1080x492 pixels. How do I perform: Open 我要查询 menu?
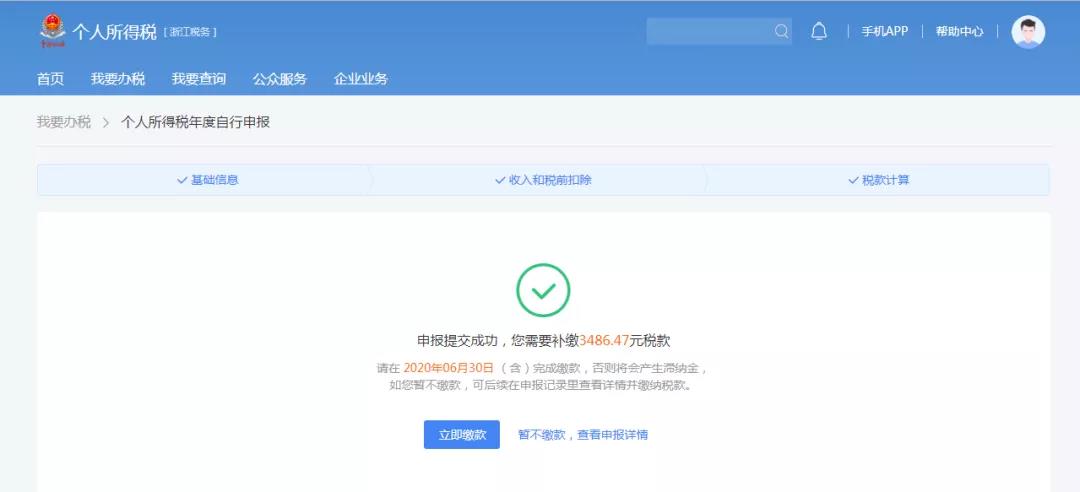coord(199,79)
